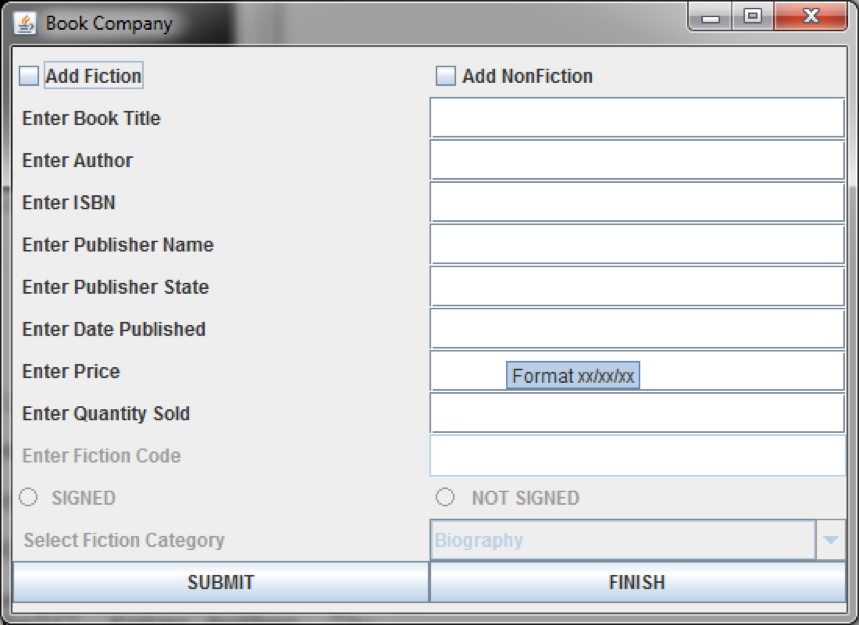
Task: Click the Enter Fiction Code input field
Action: 637,455
